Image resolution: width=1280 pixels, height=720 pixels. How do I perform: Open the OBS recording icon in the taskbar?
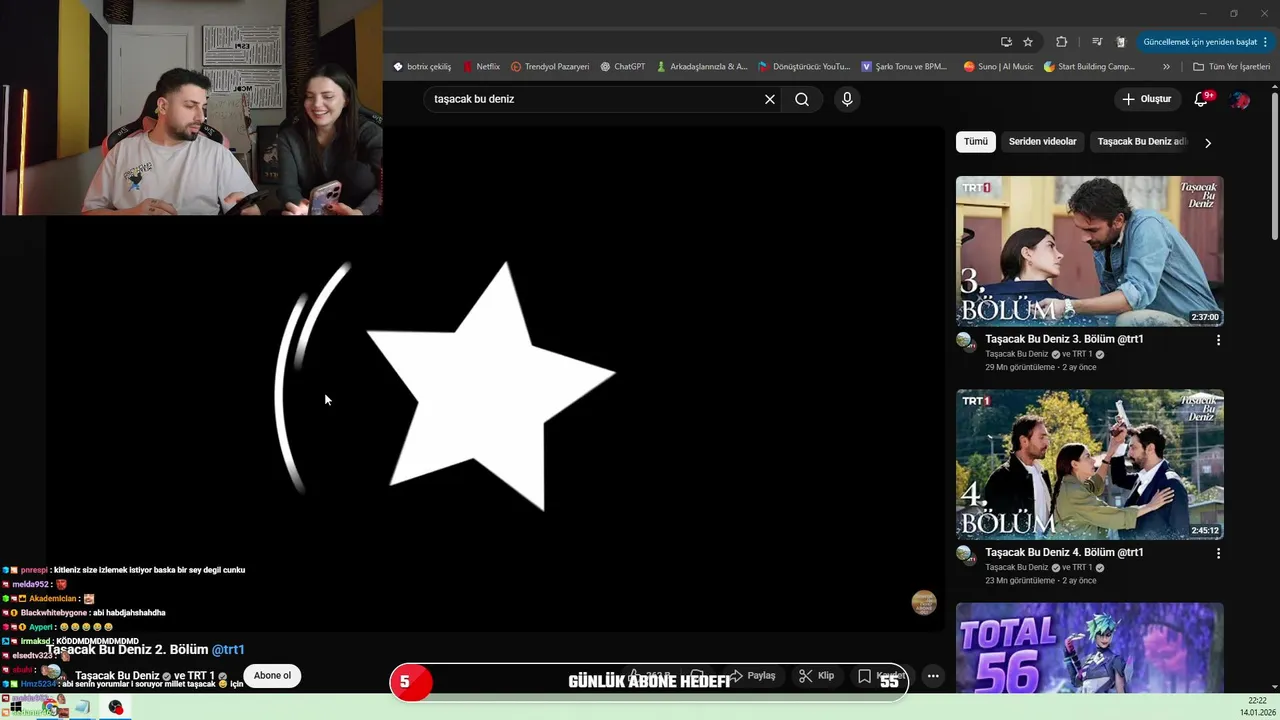tap(116, 707)
